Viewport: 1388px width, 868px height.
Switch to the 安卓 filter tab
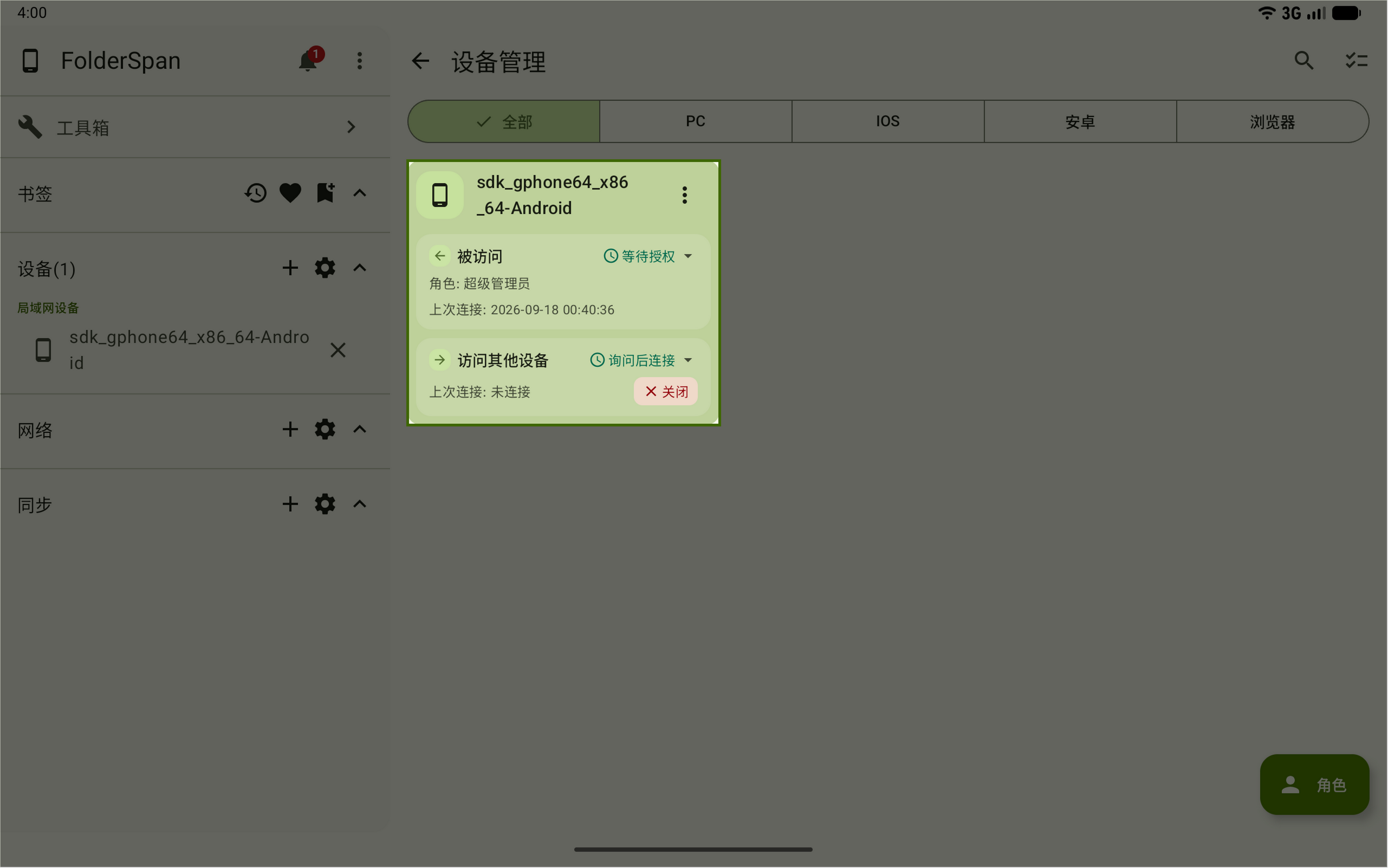point(1080,122)
